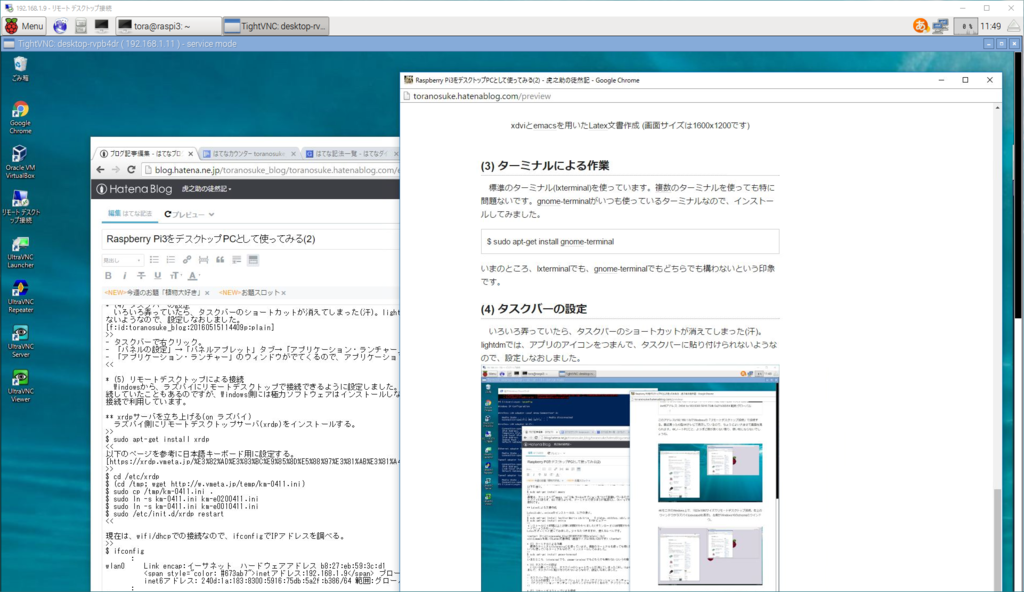Open Oracle VM VirtualBox desktop icon
The height and width of the screenshot is (592, 1024).
point(20,162)
